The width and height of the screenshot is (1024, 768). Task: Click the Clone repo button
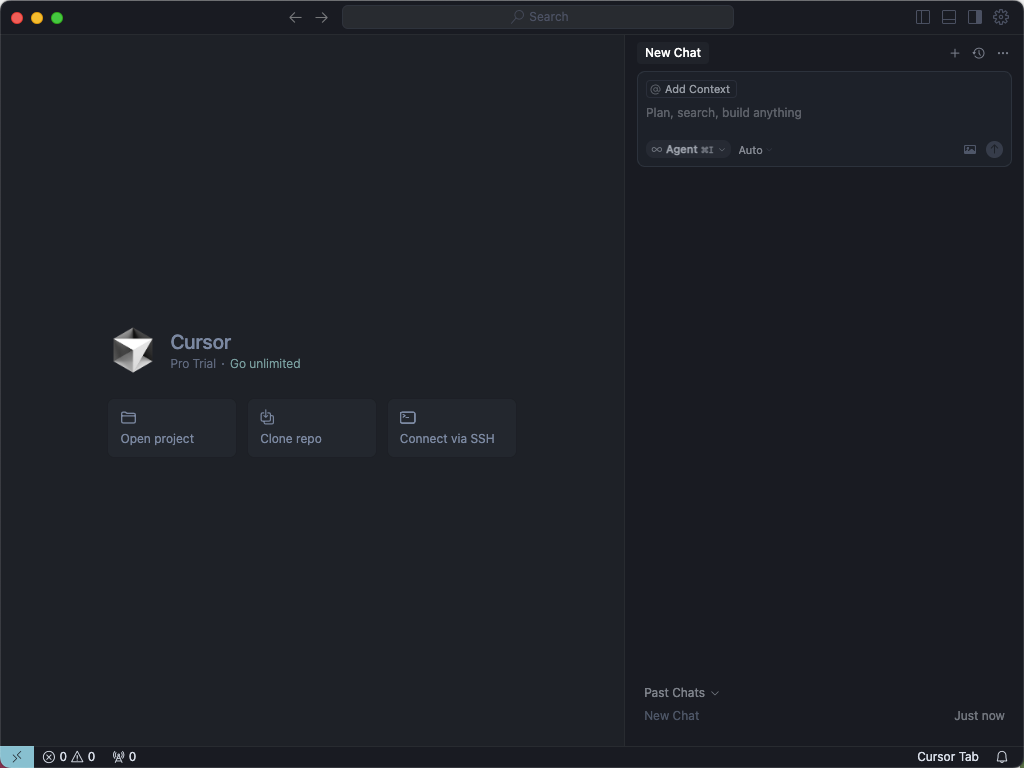(x=312, y=428)
